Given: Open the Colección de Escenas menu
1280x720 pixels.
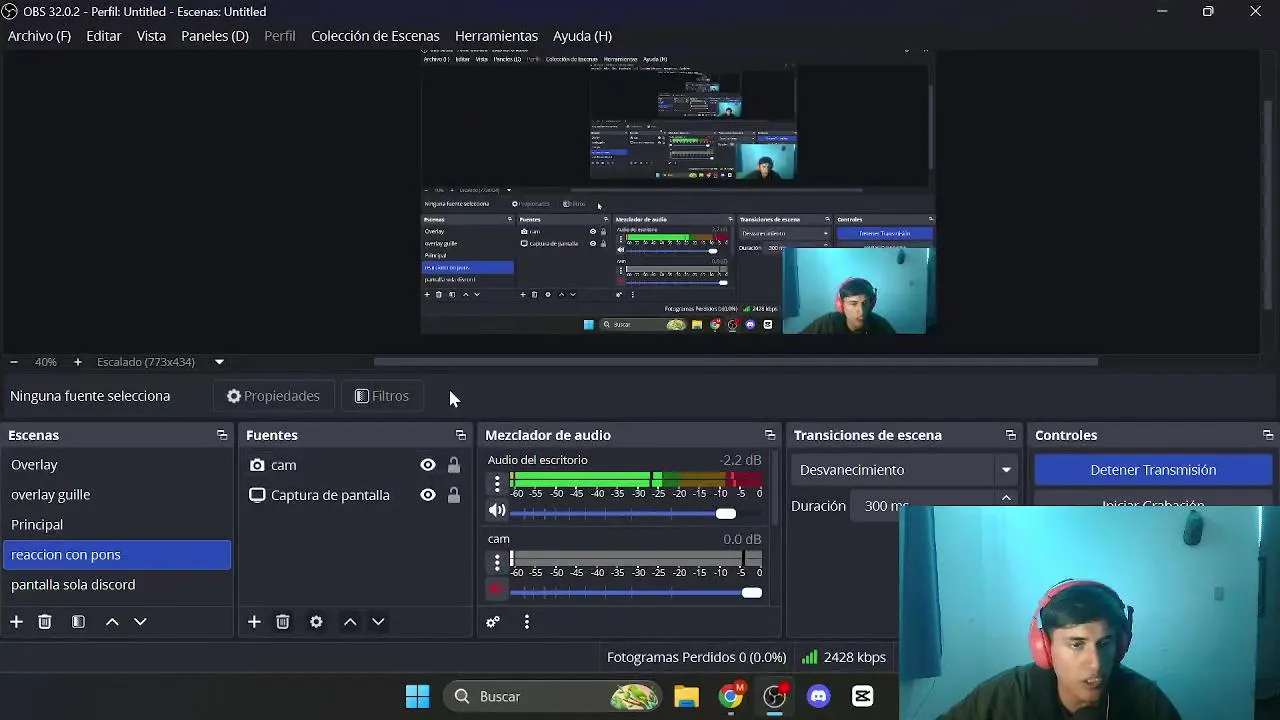Looking at the screenshot, I should click(375, 36).
